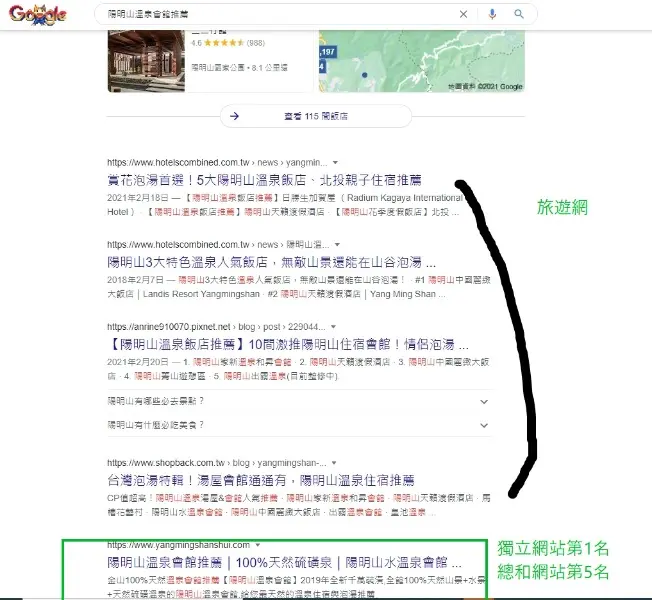Open result 台灣泡湯特輯！湯屋會館通通有

coord(261,481)
